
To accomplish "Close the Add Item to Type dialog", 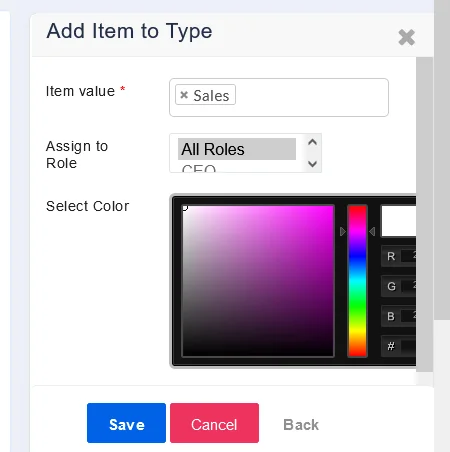I will (406, 37).
